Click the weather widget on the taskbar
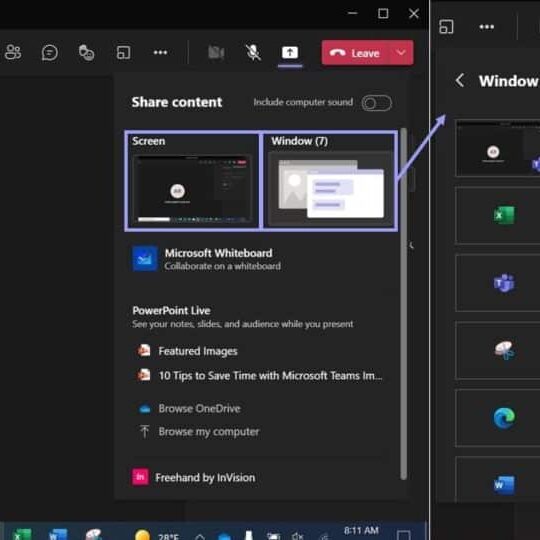The width and height of the screenshot is (540, 540). click(x=157, y=535)
